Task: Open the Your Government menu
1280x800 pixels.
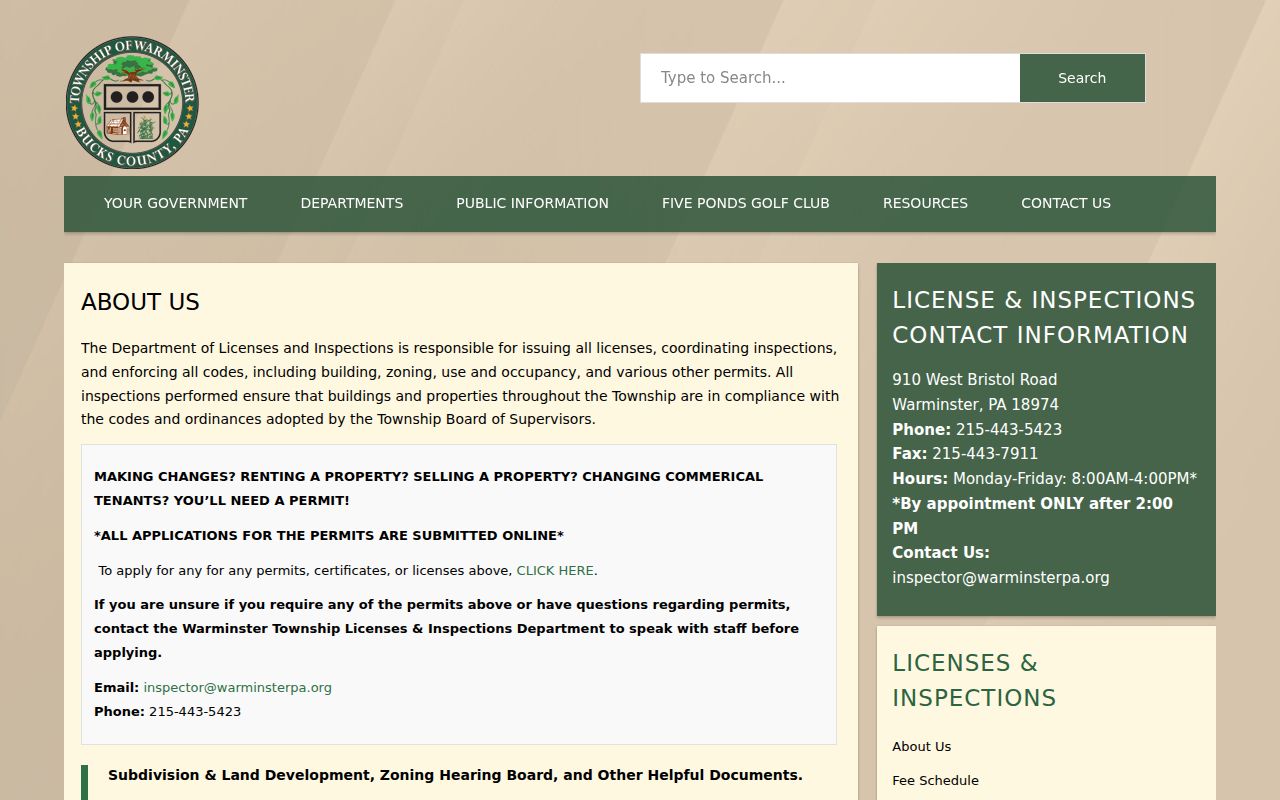Action: pos(175,203)
